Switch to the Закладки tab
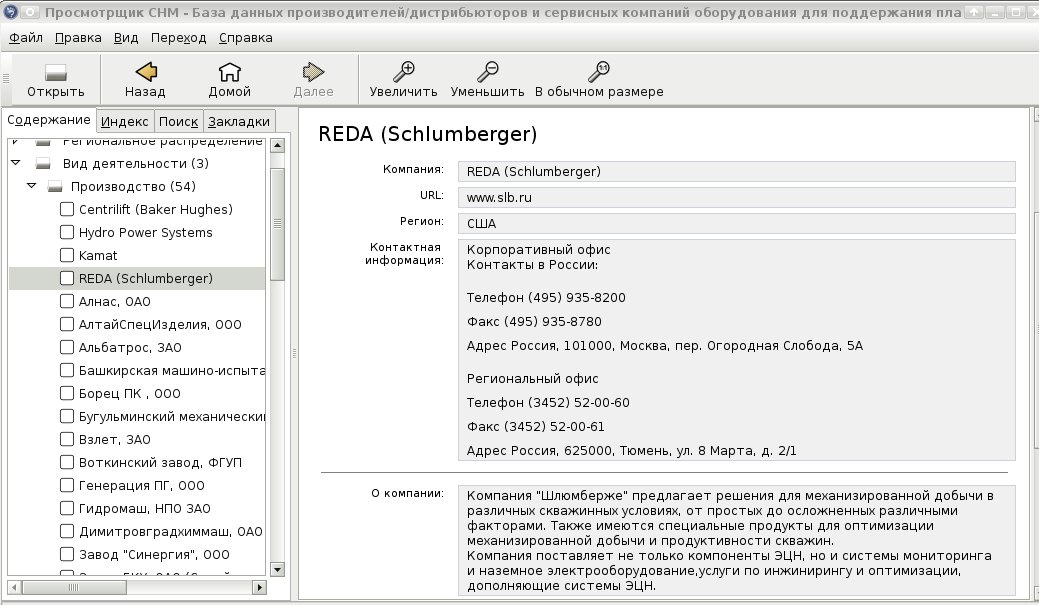 [239, 121]
